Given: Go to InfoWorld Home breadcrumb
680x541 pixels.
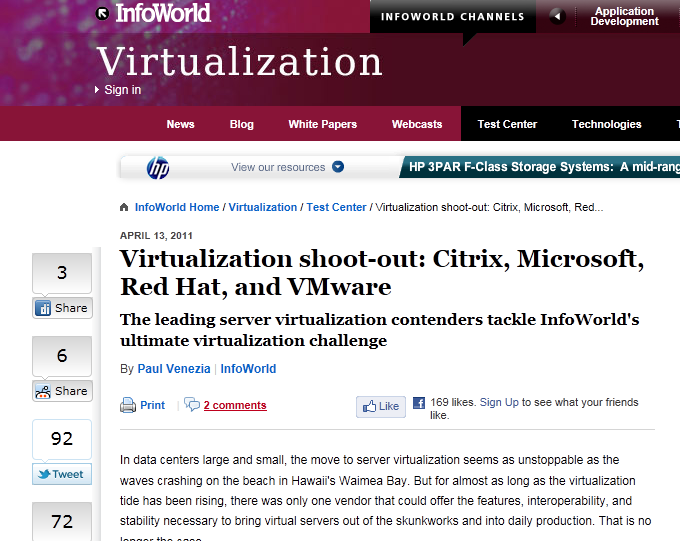Looking at the screenshot, I should coord(177,207).
